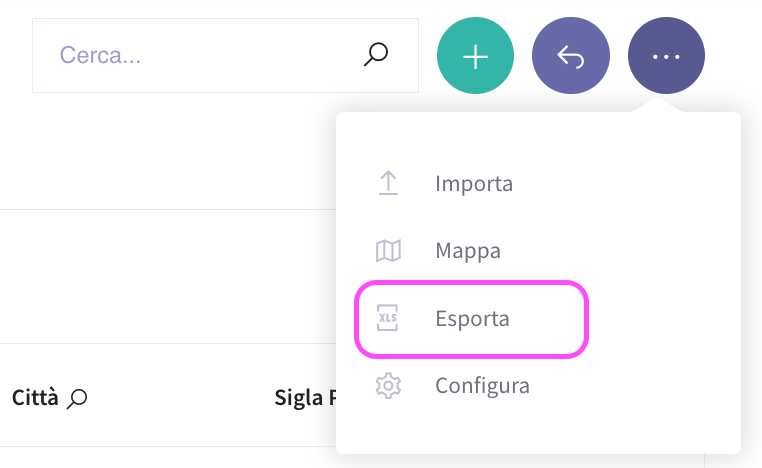Screen dimensions: 762x468
Task: Click the pink-outlined menu option
Action: (471, 319)
